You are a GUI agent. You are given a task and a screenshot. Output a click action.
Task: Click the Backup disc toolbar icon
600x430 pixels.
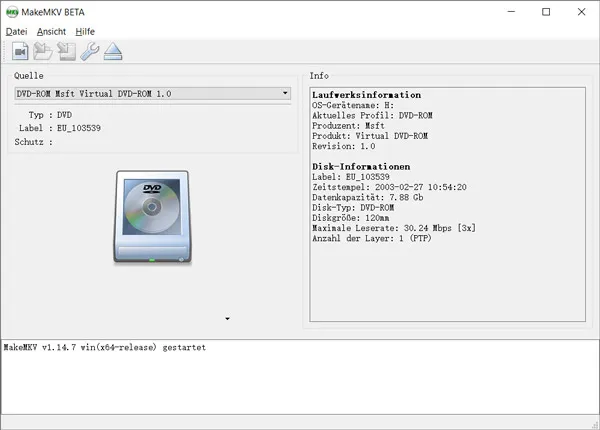coord(67,52)
